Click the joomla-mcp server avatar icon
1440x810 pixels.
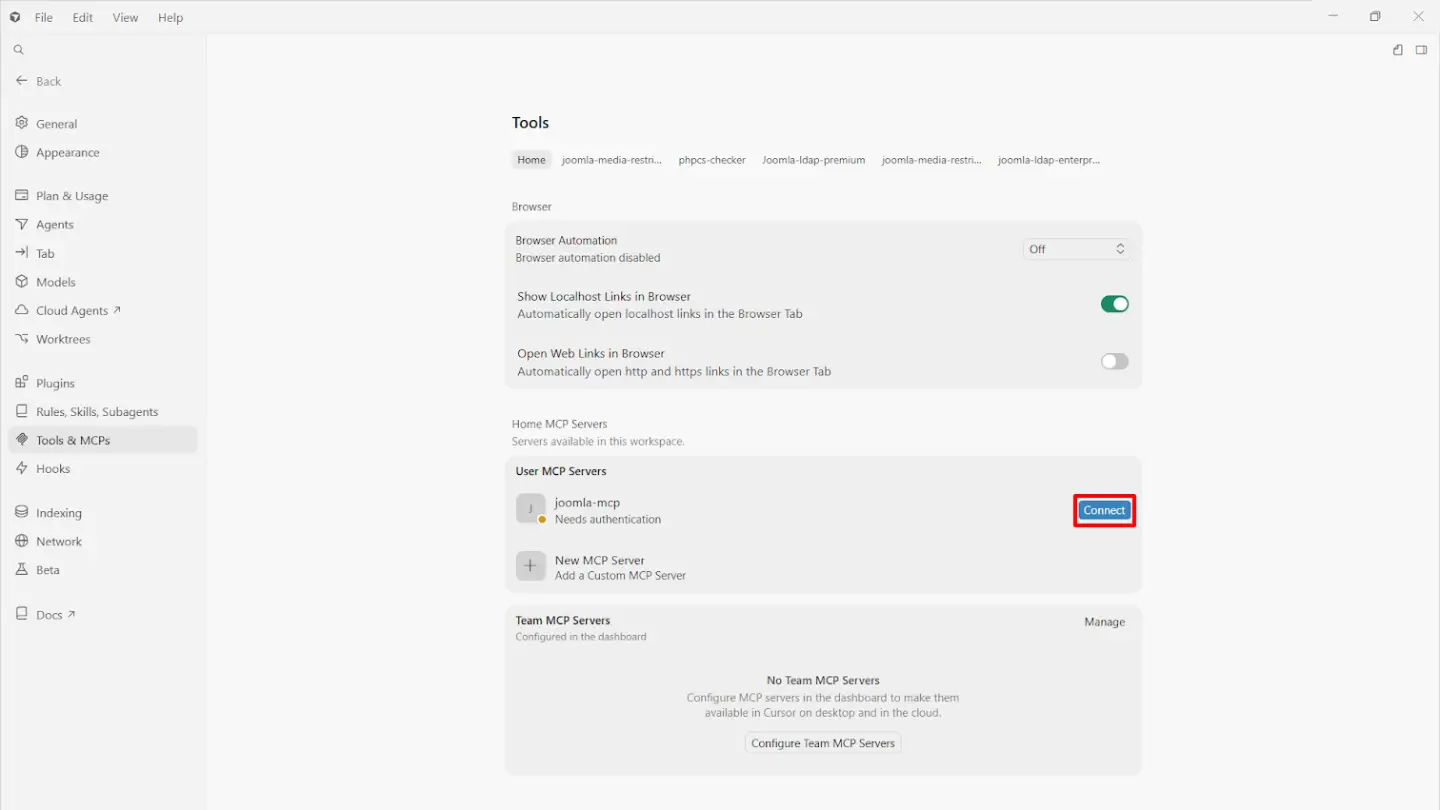pyautogui.click(x=531, y=508)
